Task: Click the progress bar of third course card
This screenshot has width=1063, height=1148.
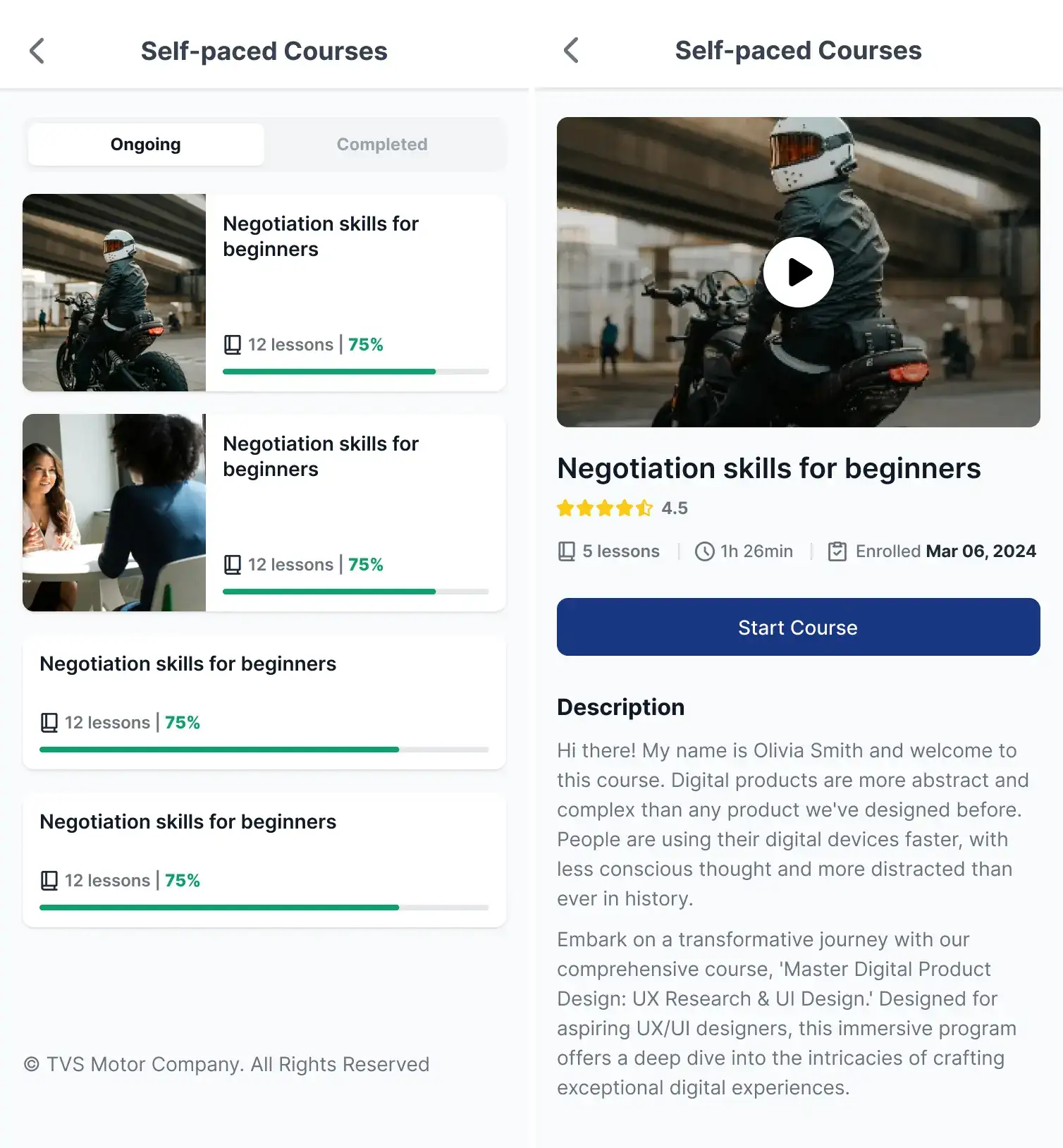Action: pyautogui.click(x=264, y=750)
